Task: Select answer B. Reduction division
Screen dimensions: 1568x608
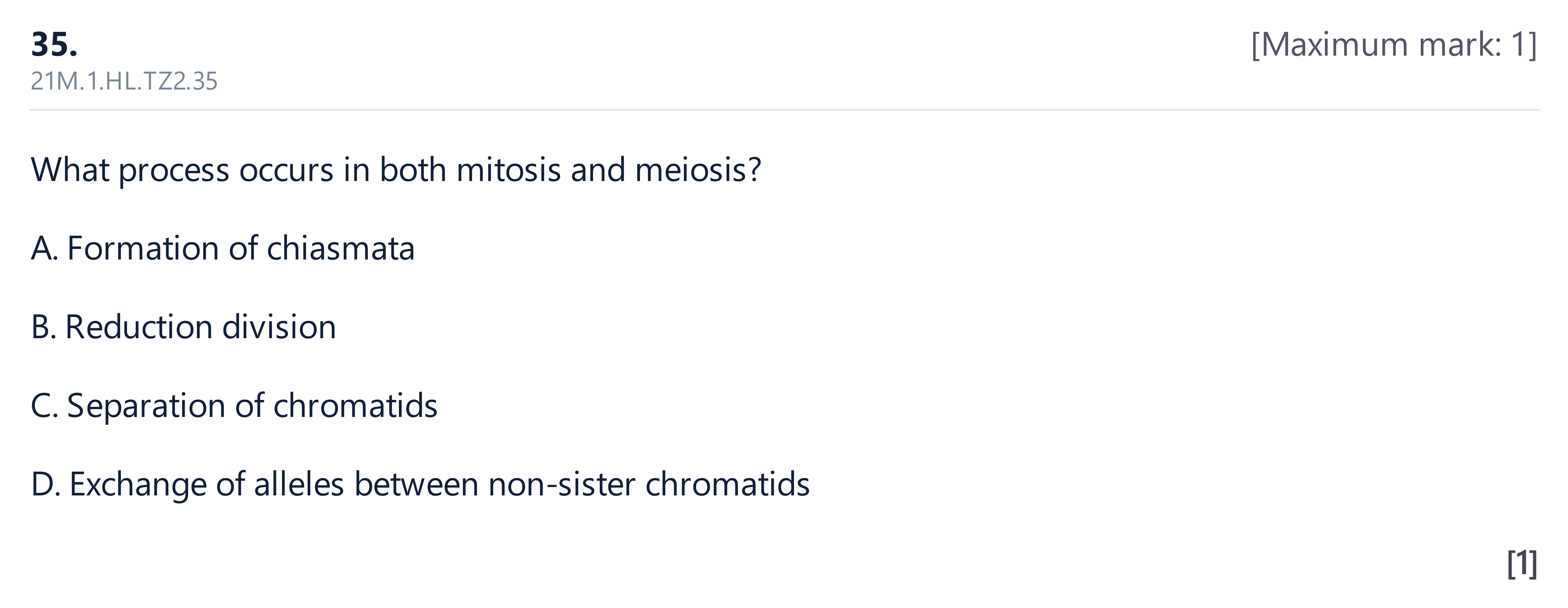Action: pos(183,327)
